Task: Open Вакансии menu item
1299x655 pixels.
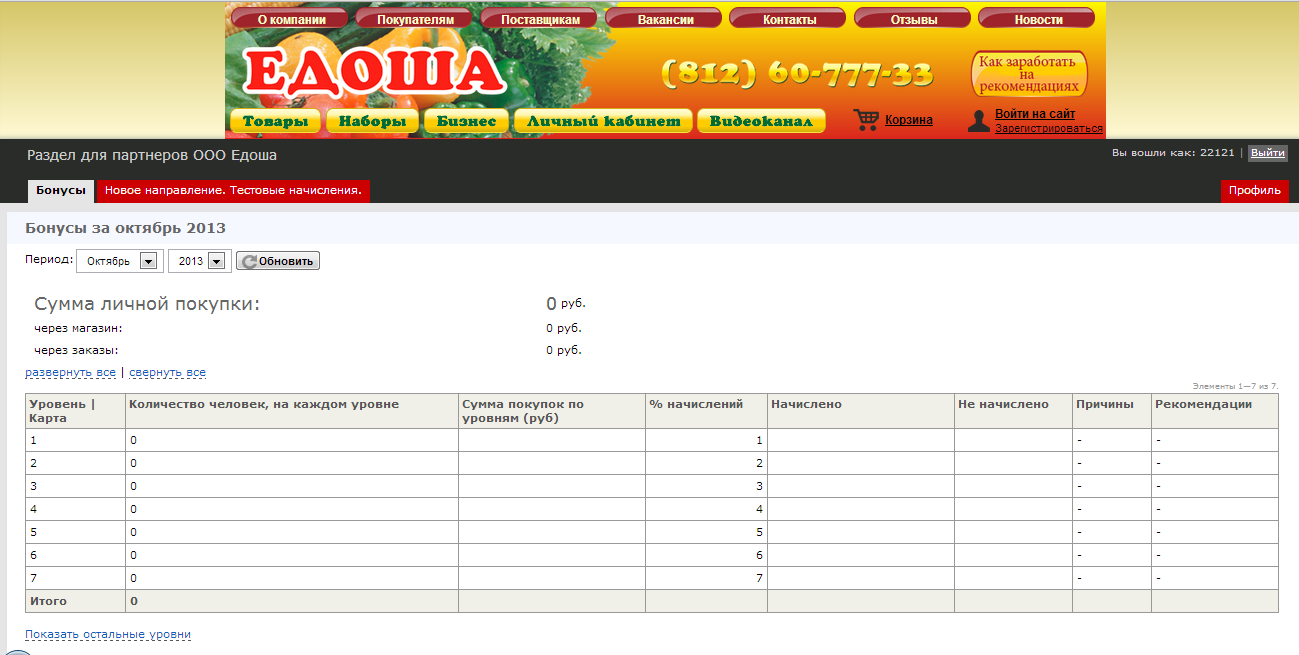Action: 665,19
